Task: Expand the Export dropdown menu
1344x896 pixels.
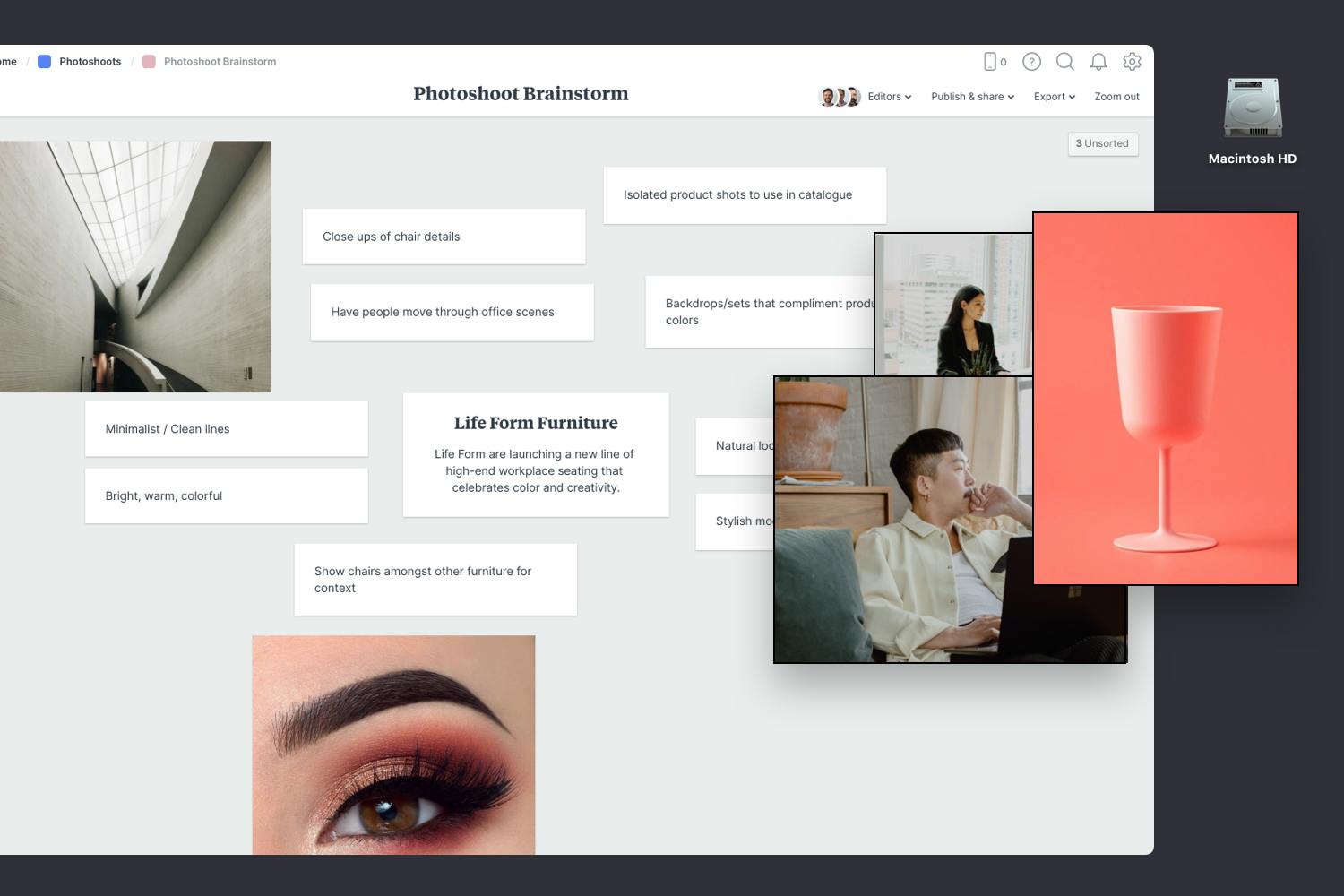Action: click(x=1054, y=97)
